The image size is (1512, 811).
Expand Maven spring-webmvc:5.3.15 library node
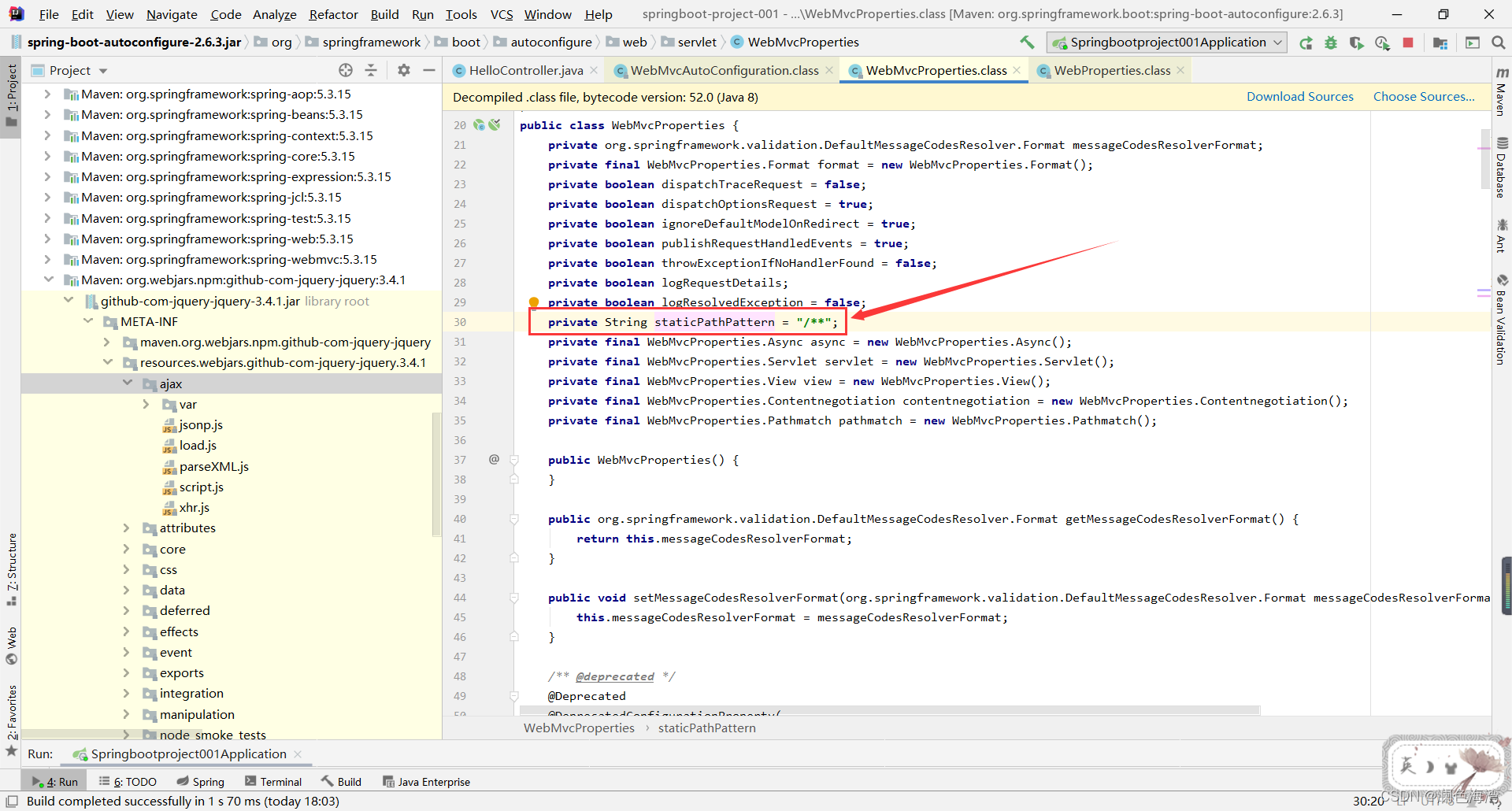pos(47,259)
